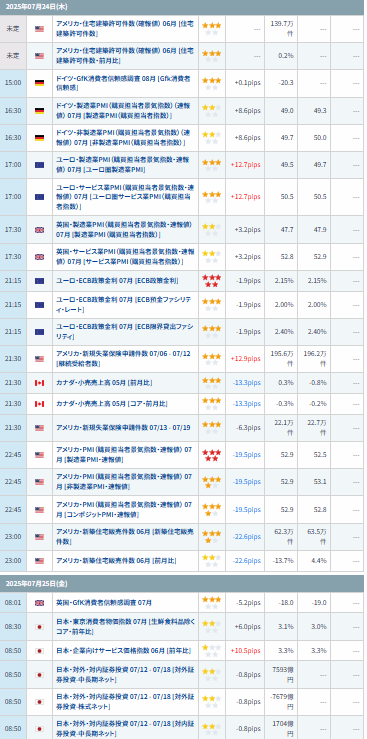Click the US flag at first 未定 row
This screenshot has width=367, height=739.
pyautogui.click(x=40, y=29)
